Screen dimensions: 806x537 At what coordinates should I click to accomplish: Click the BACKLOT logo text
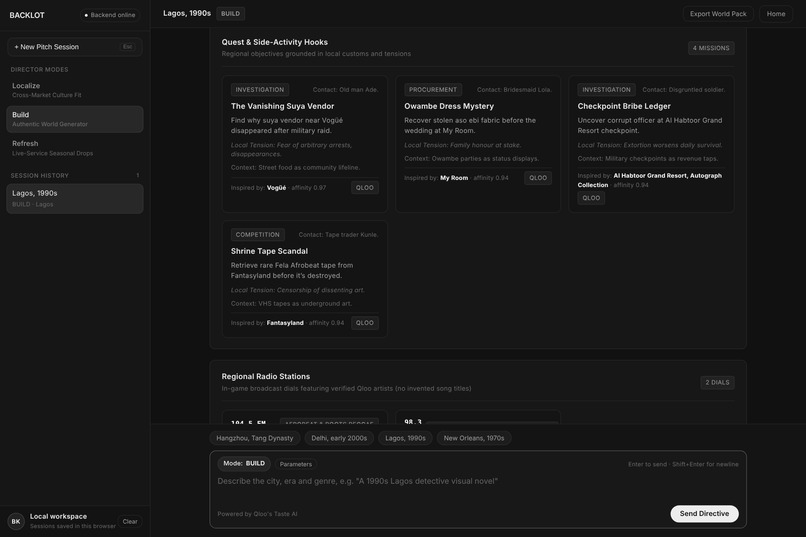point(27,15)
